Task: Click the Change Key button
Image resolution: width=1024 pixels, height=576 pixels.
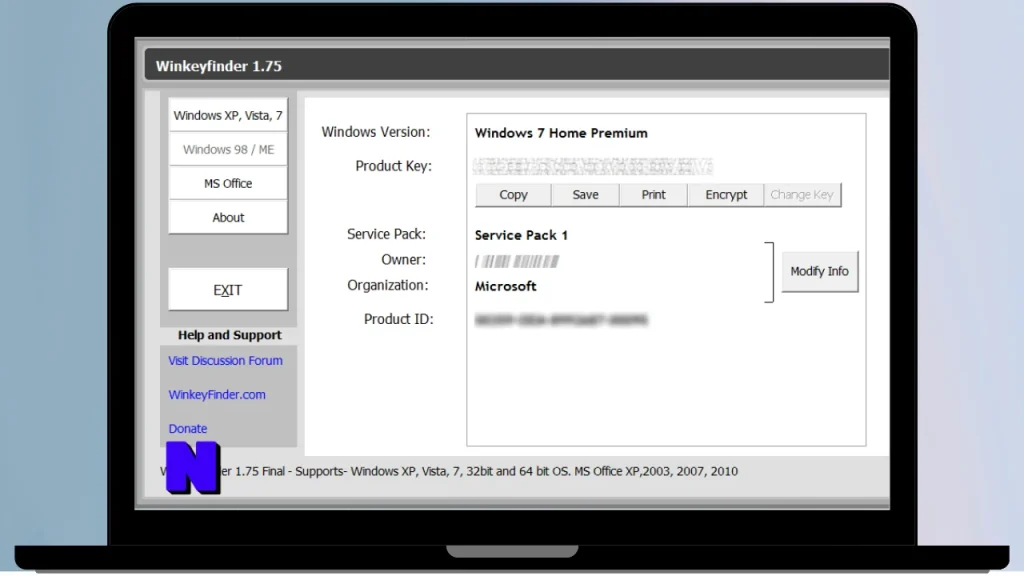Action: point(802,195)
